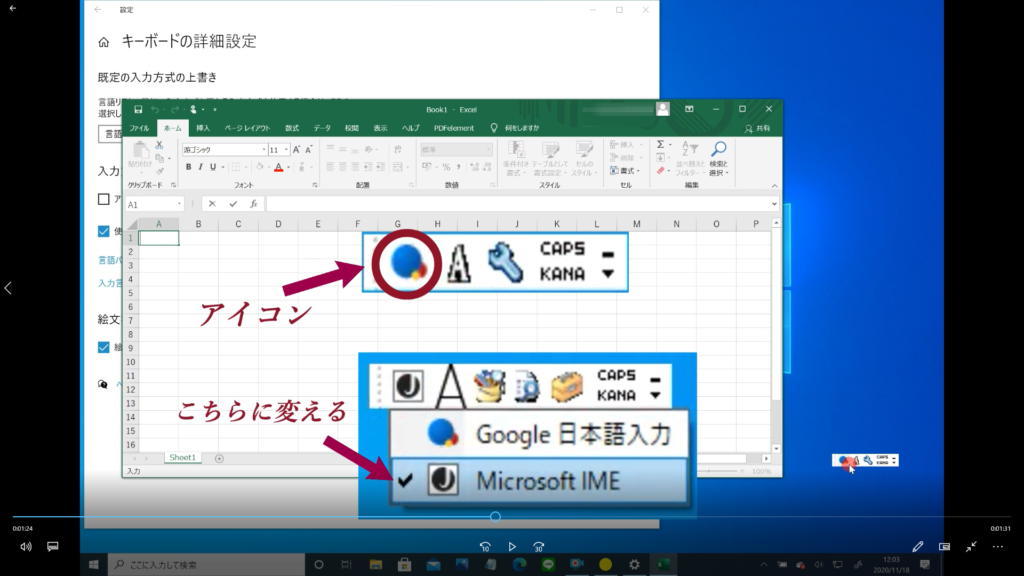Exit full screen mode
This screenshot has height=576, width=1024.
coord(971,547)
